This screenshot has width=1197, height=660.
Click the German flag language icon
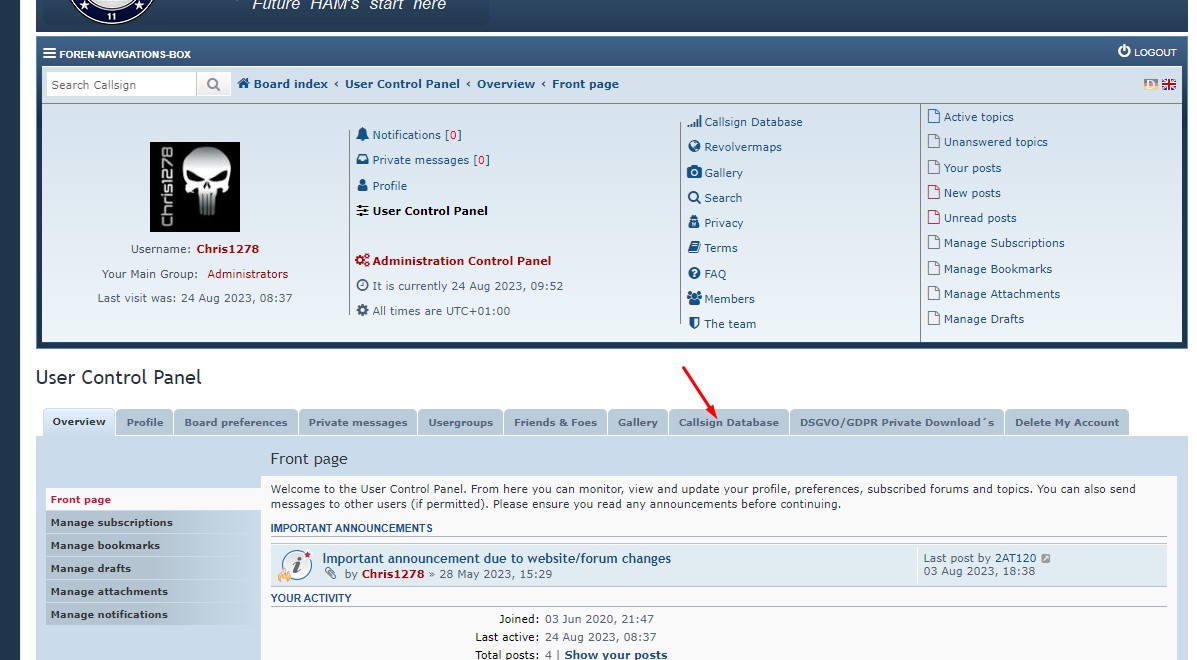point(1151,85)
